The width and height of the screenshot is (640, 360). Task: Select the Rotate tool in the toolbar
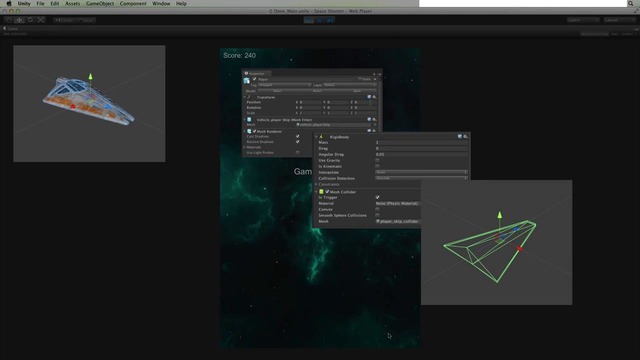tap(30, 20)
